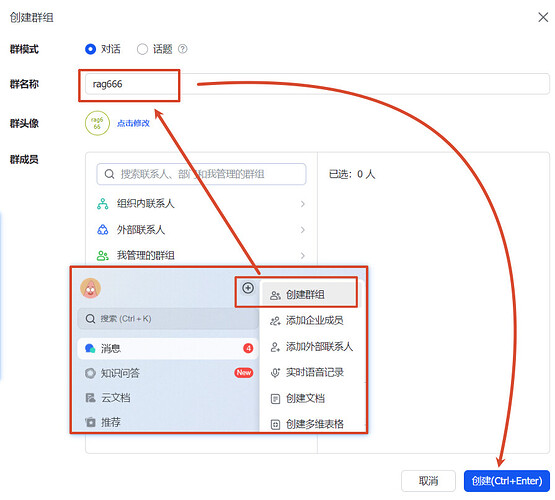The width and height of the screenshot is (555, 500).
Task: Choose 创建文档 from the menu
Action: [313, 398]
